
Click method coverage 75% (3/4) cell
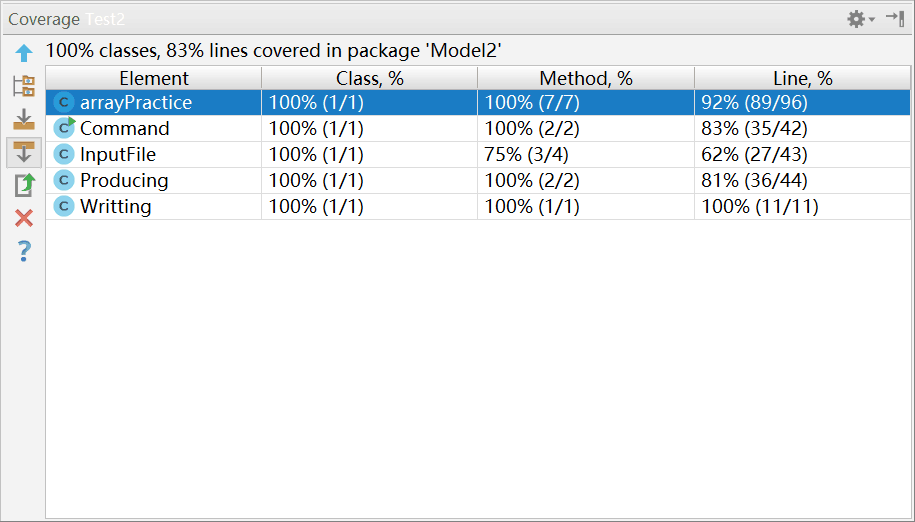click(586, 155)
